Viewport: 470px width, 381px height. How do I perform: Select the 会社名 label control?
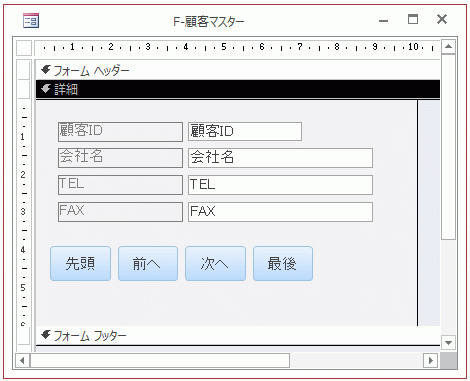(x=120, y=158)
